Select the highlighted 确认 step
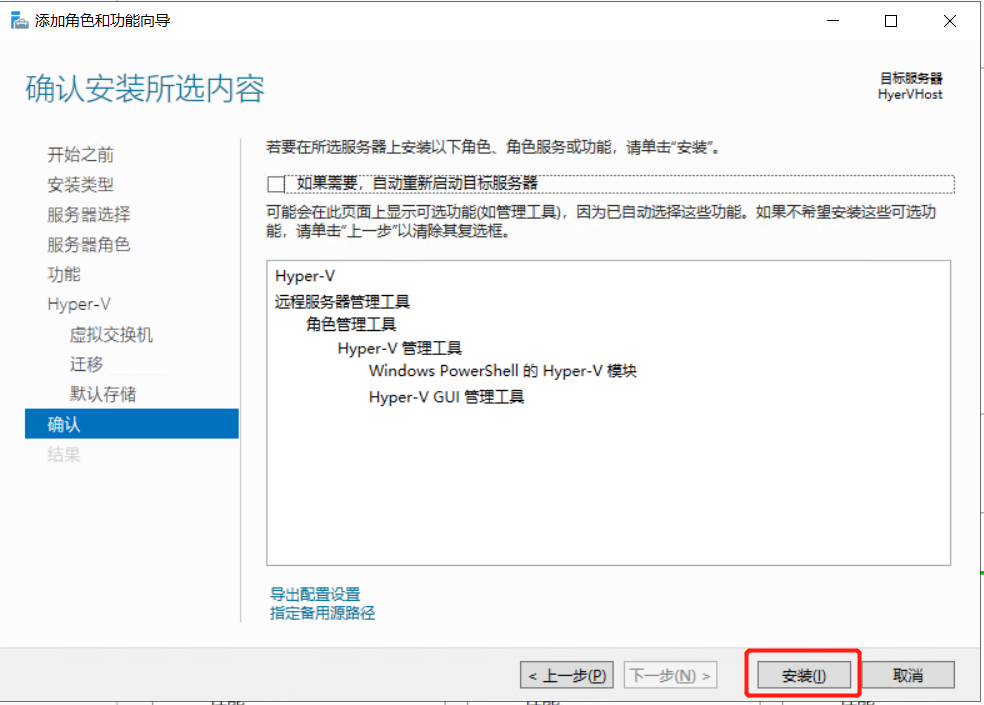Viewport: 984px width, 705px height. 63,423
